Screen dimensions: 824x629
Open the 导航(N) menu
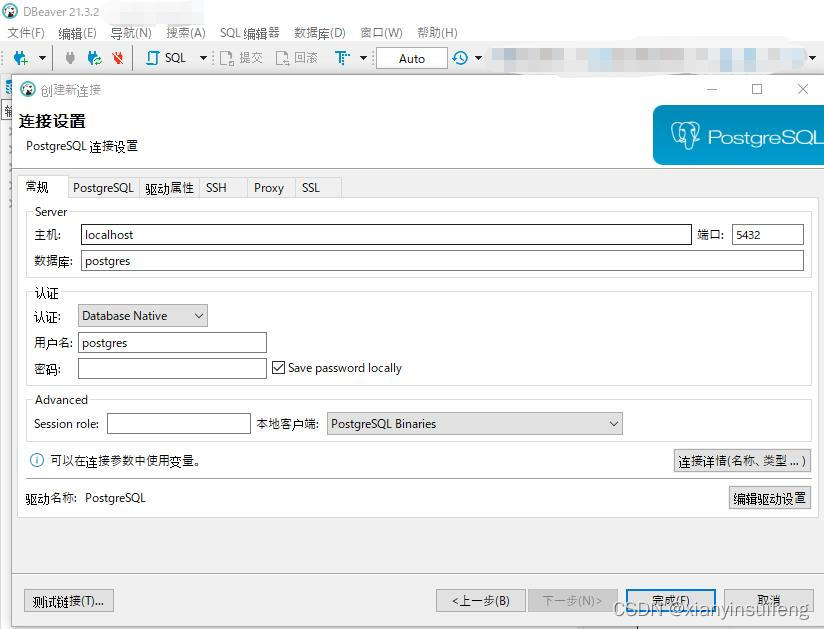click(131, 33)
